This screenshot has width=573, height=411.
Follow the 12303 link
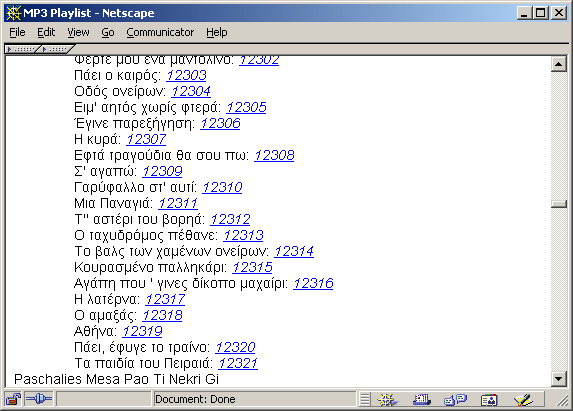tap(186, 75)
